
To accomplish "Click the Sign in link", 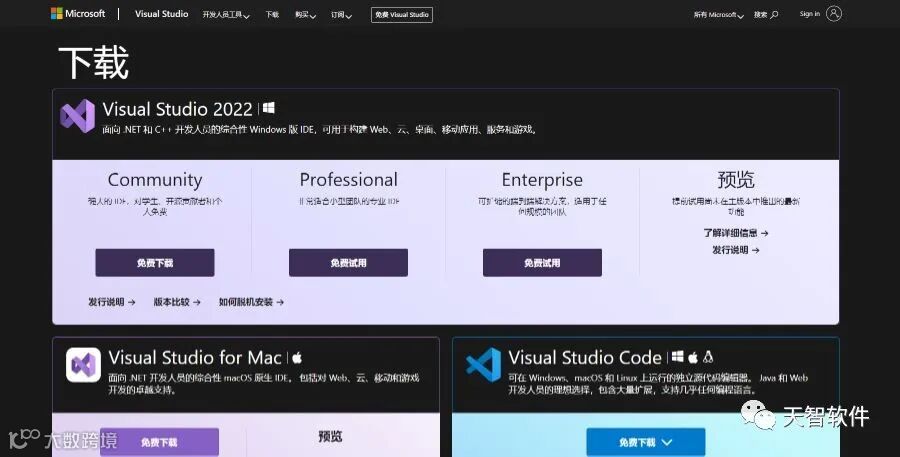I will 809,14.
